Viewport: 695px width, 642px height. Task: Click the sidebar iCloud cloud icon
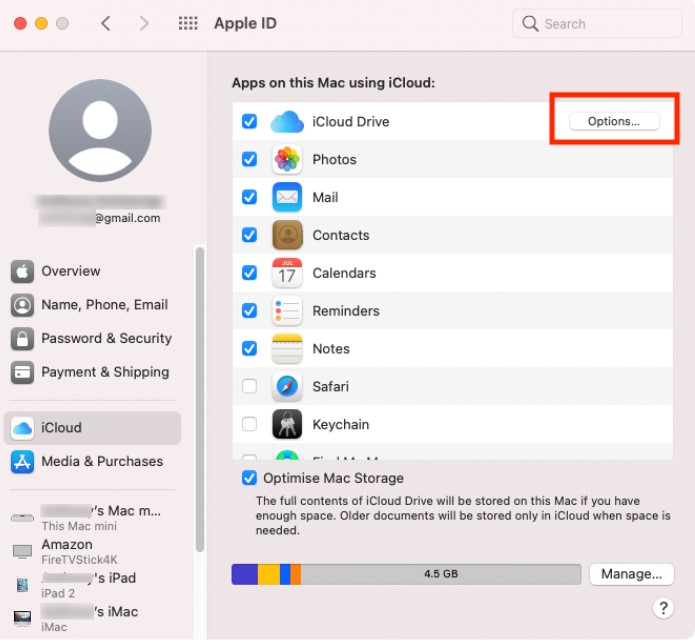coord(22,428)
